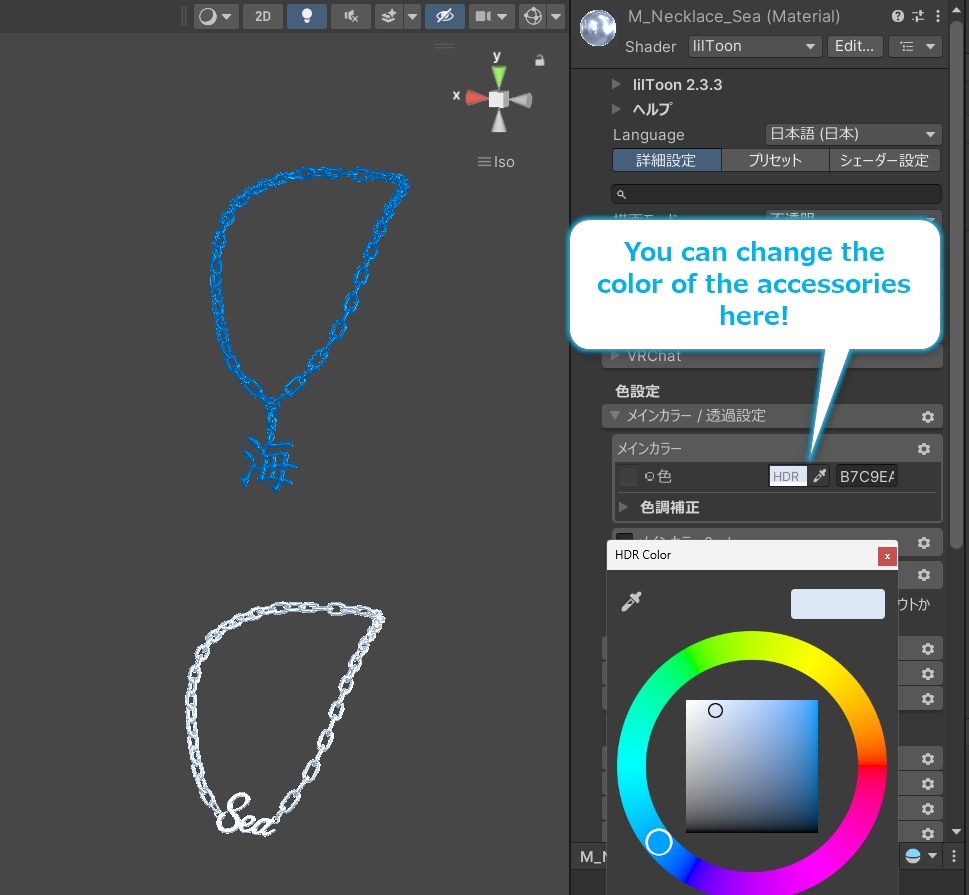Open the list-view dropdown beside Edit
Viewport: 969px width, 895px height.
pyautogui.click(x=915, y=46)
